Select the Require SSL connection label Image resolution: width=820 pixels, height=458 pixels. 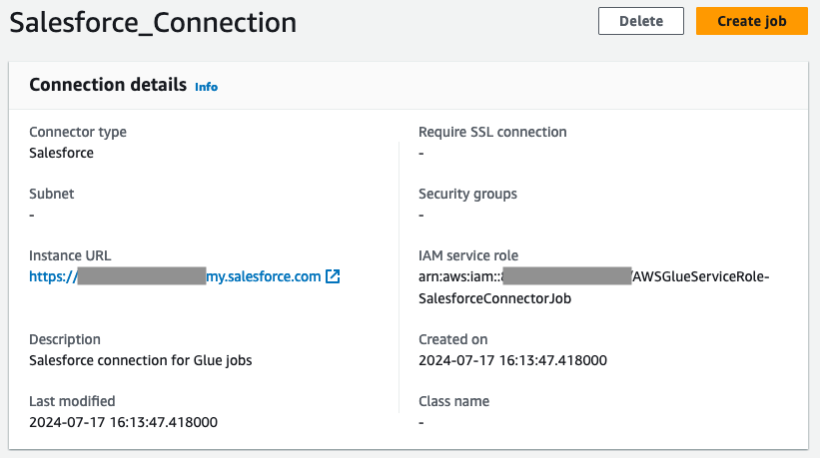click(493, 132)
